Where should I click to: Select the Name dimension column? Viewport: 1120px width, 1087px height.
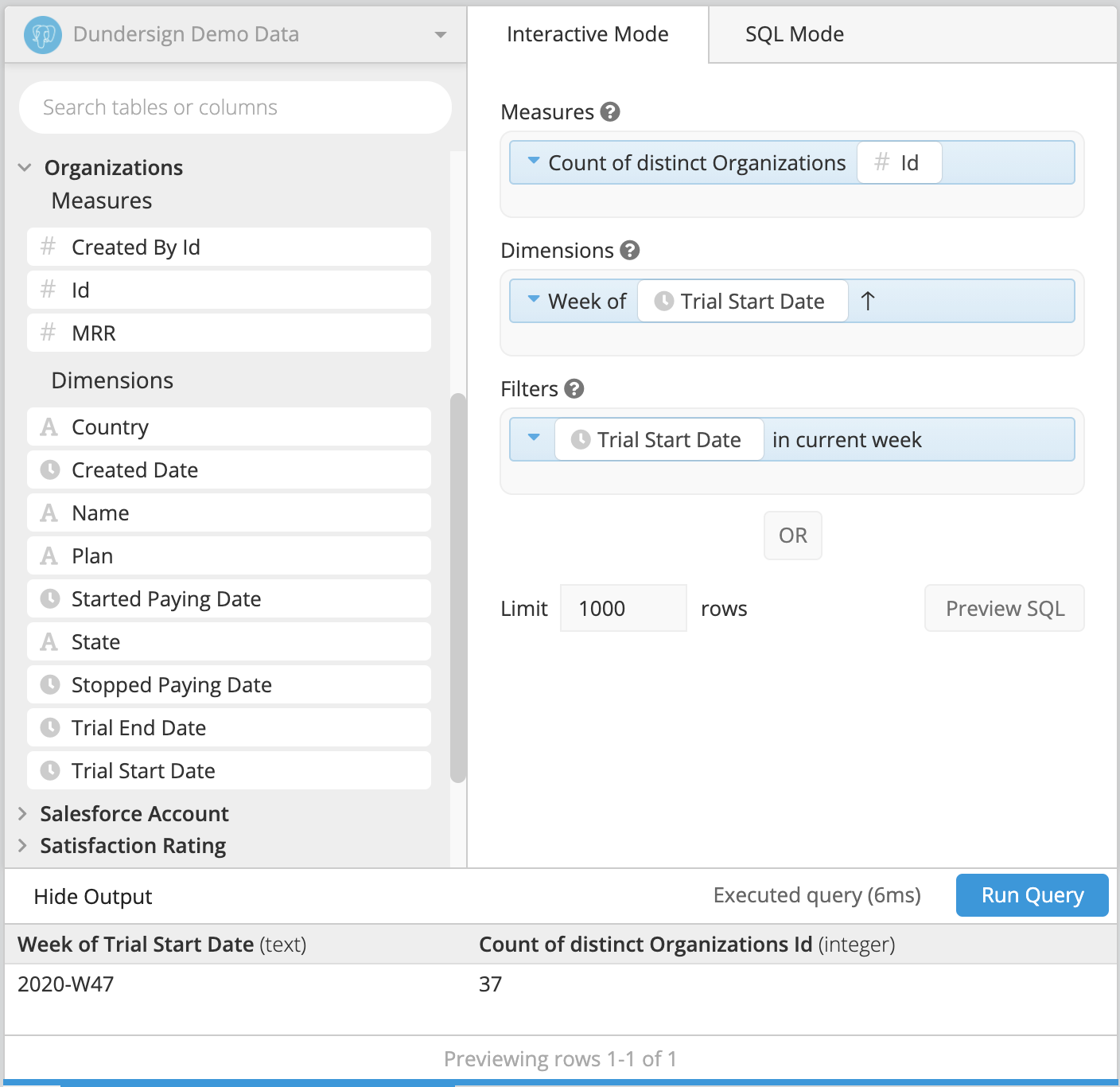point(229,512)
